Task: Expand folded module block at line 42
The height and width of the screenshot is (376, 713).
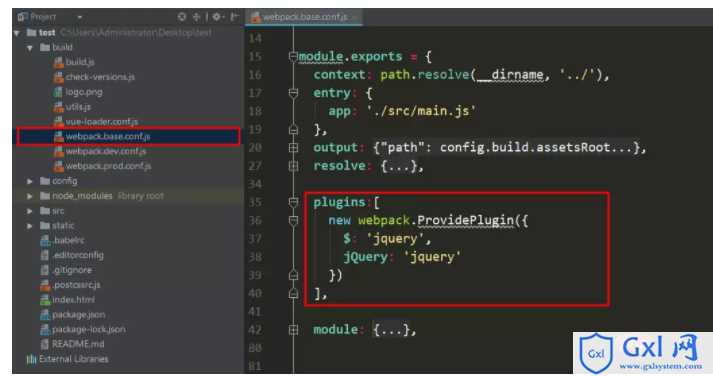Action: click(293, 330)
